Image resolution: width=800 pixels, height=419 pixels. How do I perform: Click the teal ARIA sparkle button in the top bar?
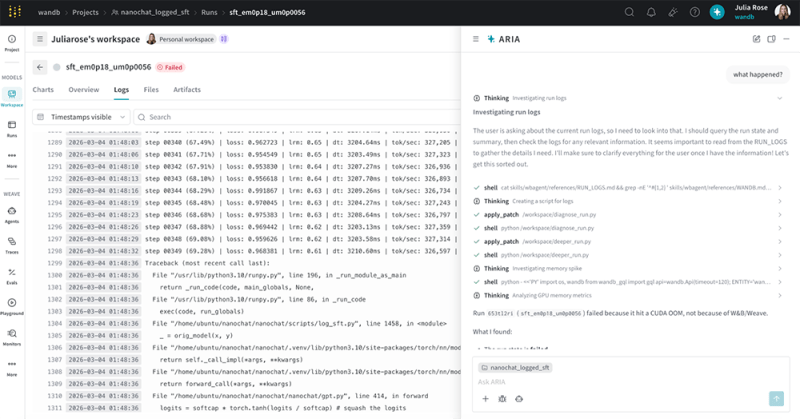pos(717,12)
